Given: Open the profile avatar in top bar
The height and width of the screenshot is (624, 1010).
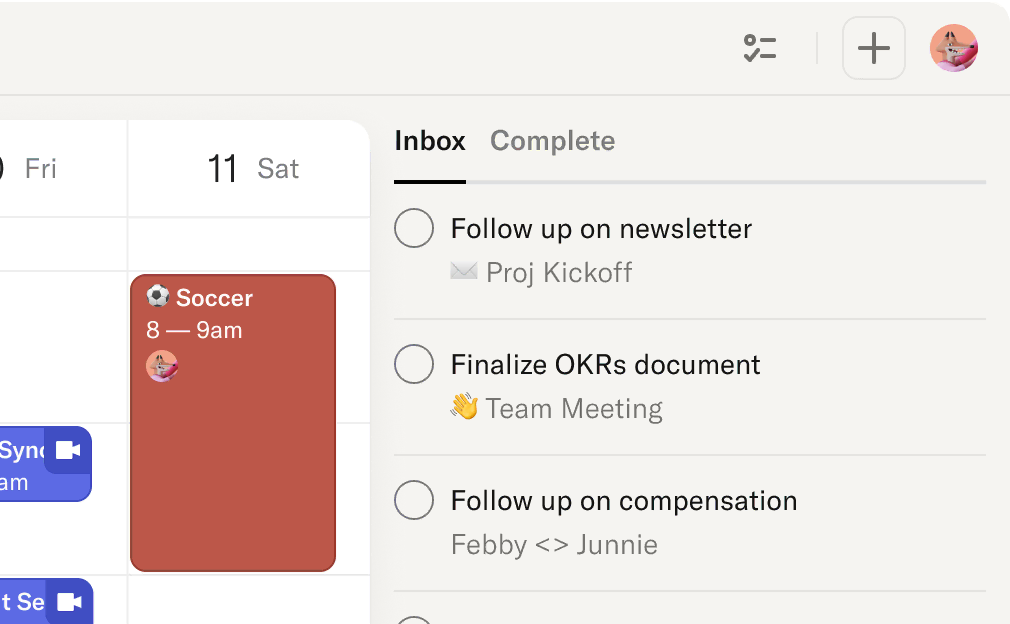Looking at the screenshot, I should pos(953,48).
